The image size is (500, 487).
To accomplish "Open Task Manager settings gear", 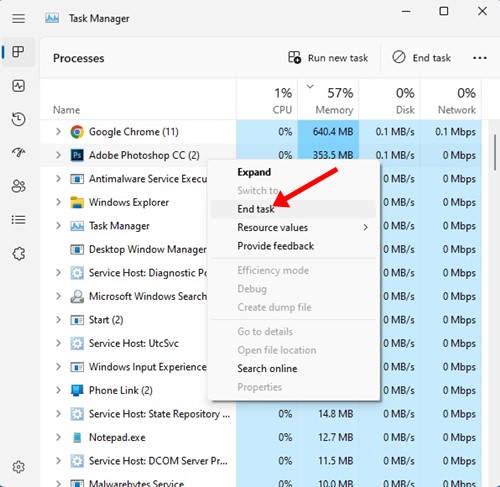I will click(x=18, y=467).
